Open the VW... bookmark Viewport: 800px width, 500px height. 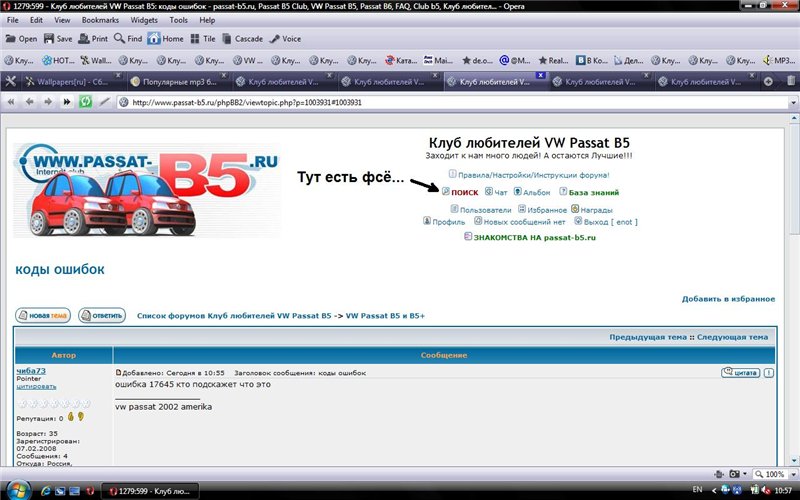click(x=247, y=60)
